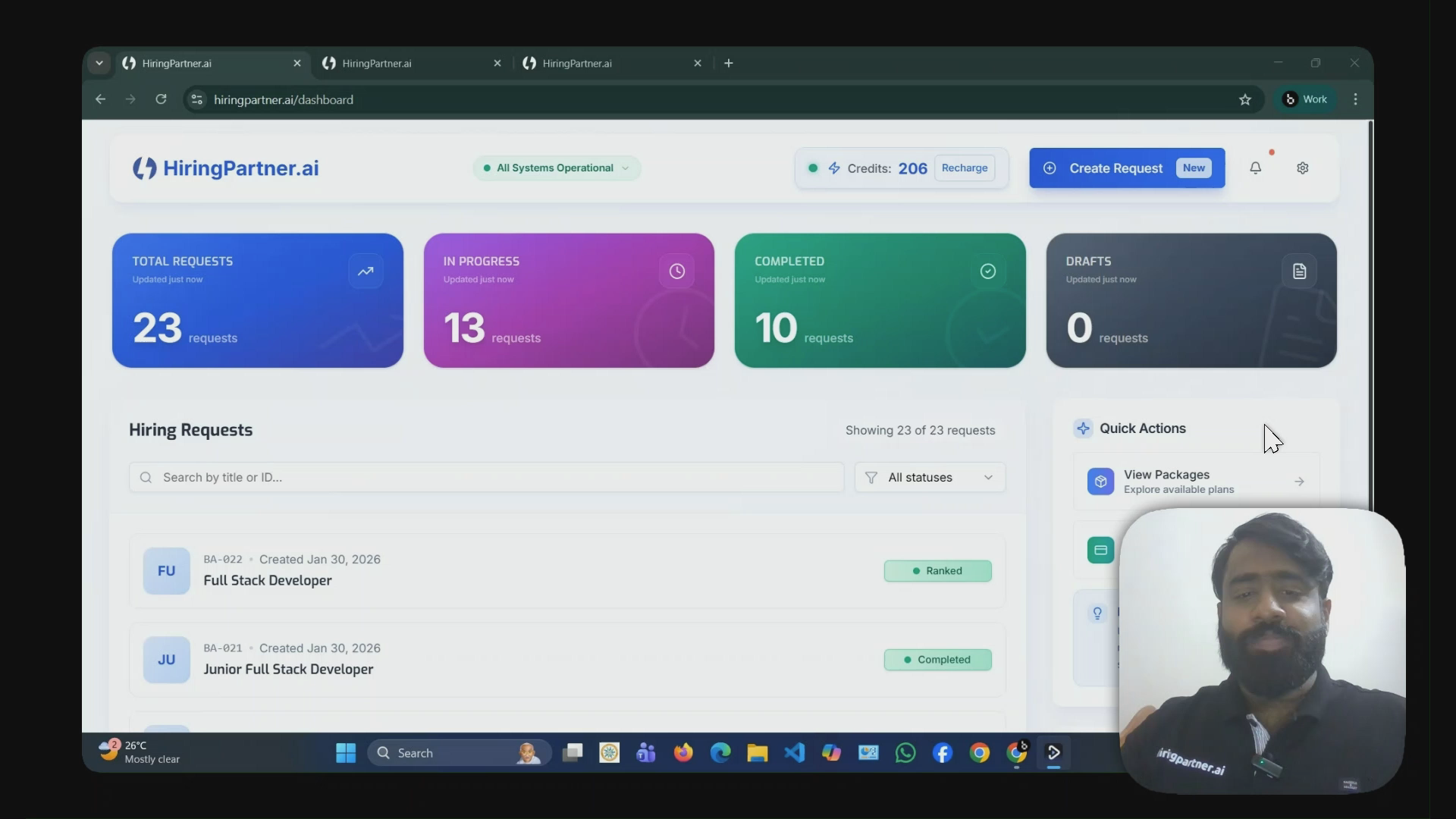Click the Search by title or ID field
The height and width of the screenshot is (819, 1456).
[485, 478]
